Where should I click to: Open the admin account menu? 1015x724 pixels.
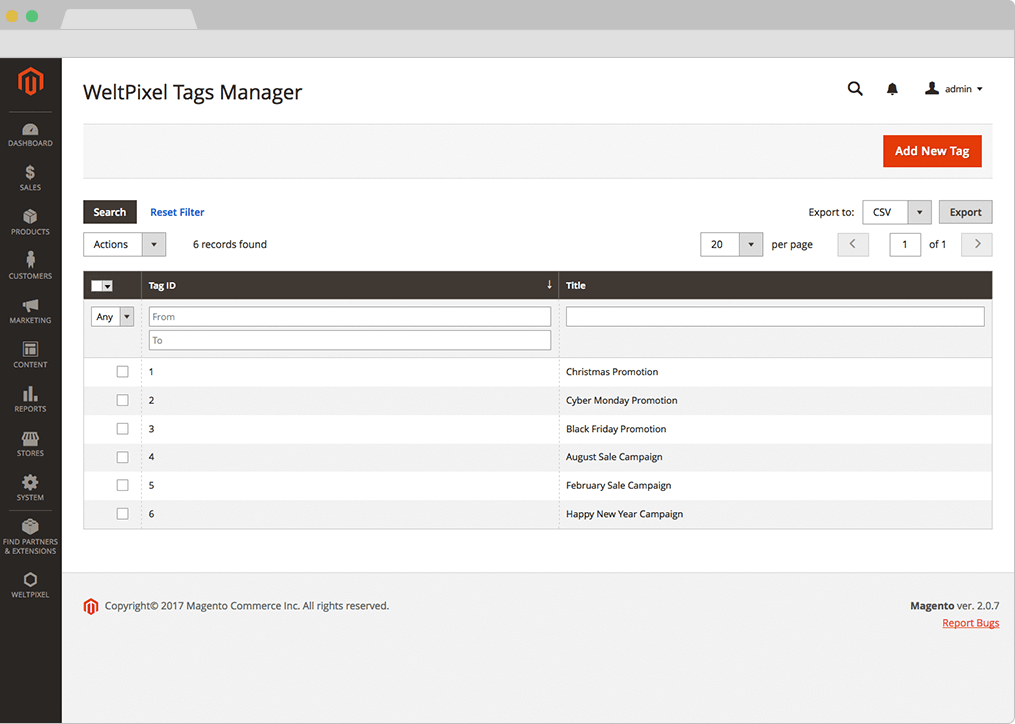pos(953,89)
